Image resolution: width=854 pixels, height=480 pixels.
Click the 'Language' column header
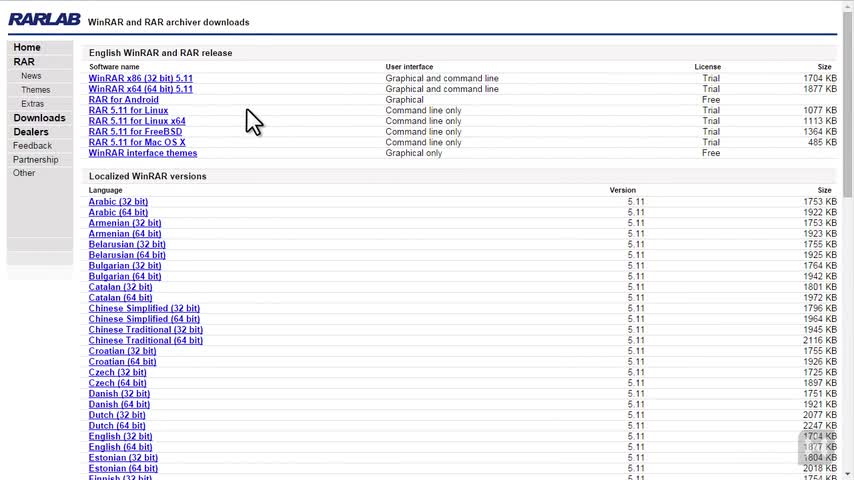tap(106, 190)
